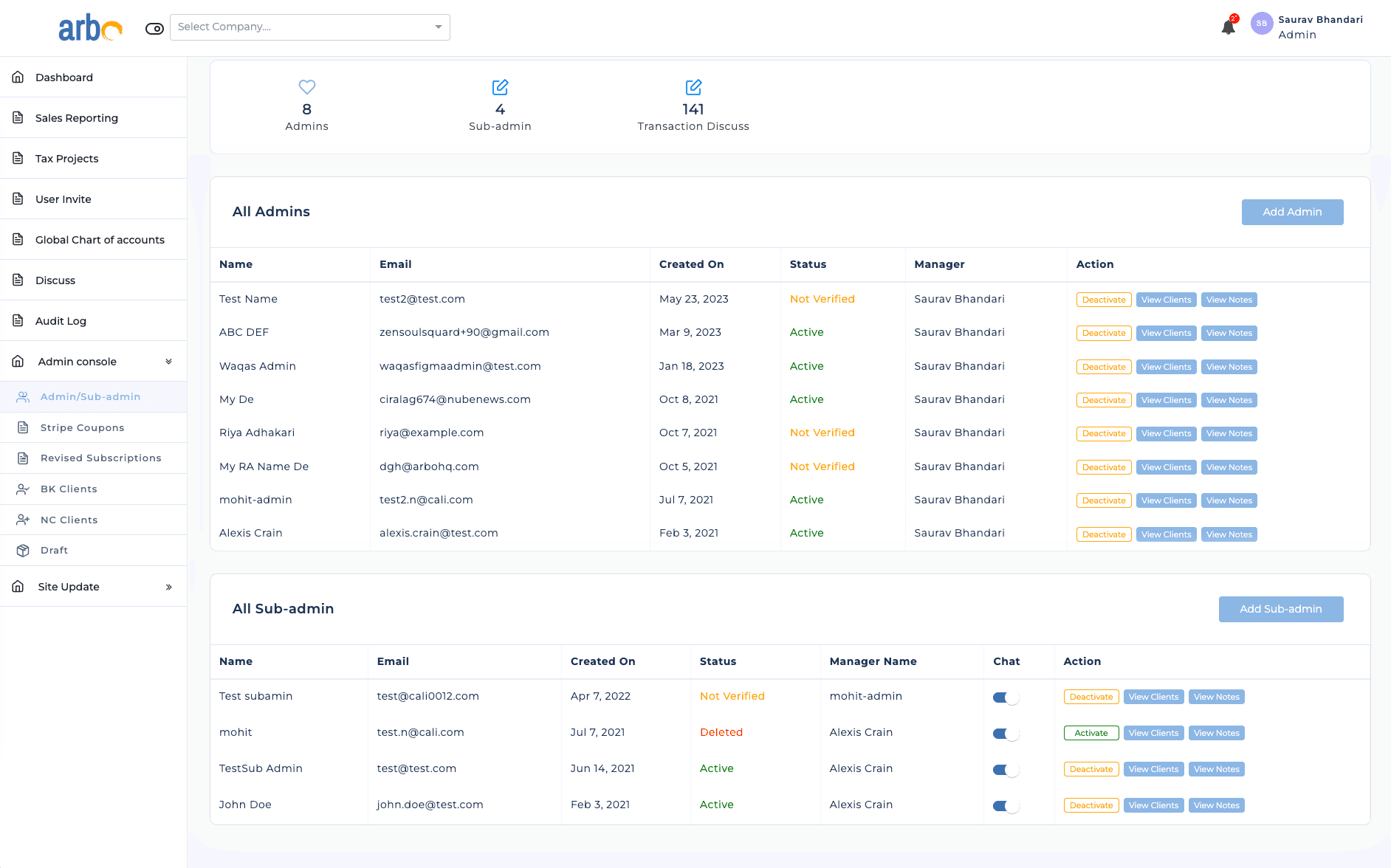Image resolution: width=1391 pixels, height=868 pixels.
Task: Deactivate the My De admin
Action: point(1104,400)
